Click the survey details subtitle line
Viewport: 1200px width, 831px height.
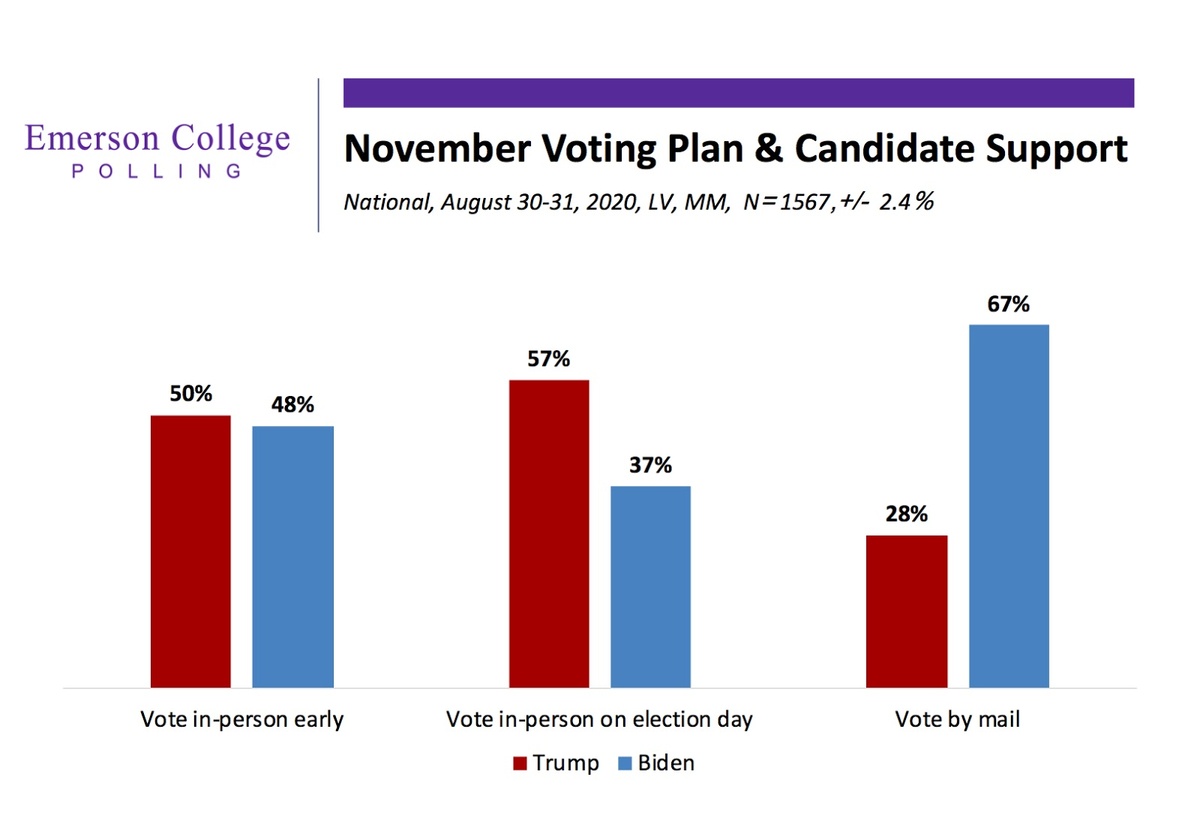click(x=639, y=200)
